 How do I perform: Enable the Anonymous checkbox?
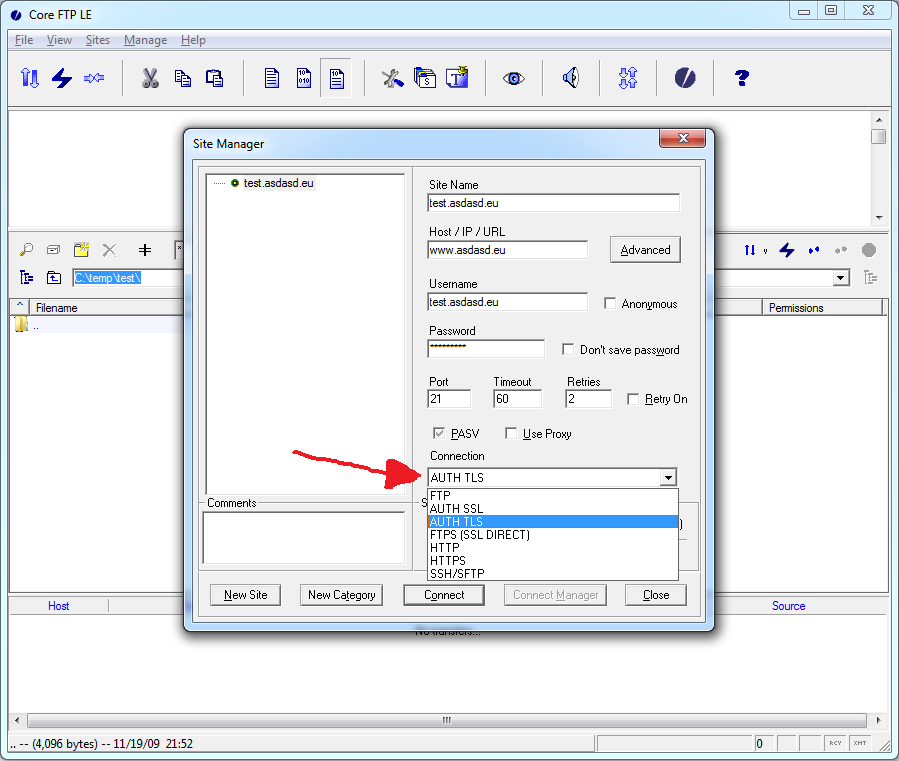point(610,303)
